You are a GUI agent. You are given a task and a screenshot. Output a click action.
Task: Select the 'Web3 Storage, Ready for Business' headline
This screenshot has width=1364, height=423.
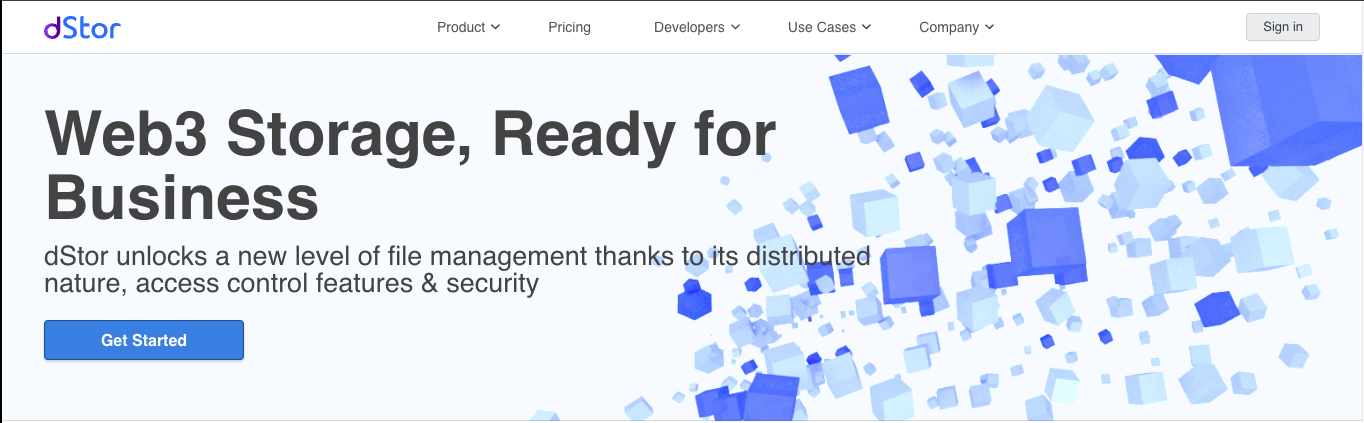pos(410,165)
